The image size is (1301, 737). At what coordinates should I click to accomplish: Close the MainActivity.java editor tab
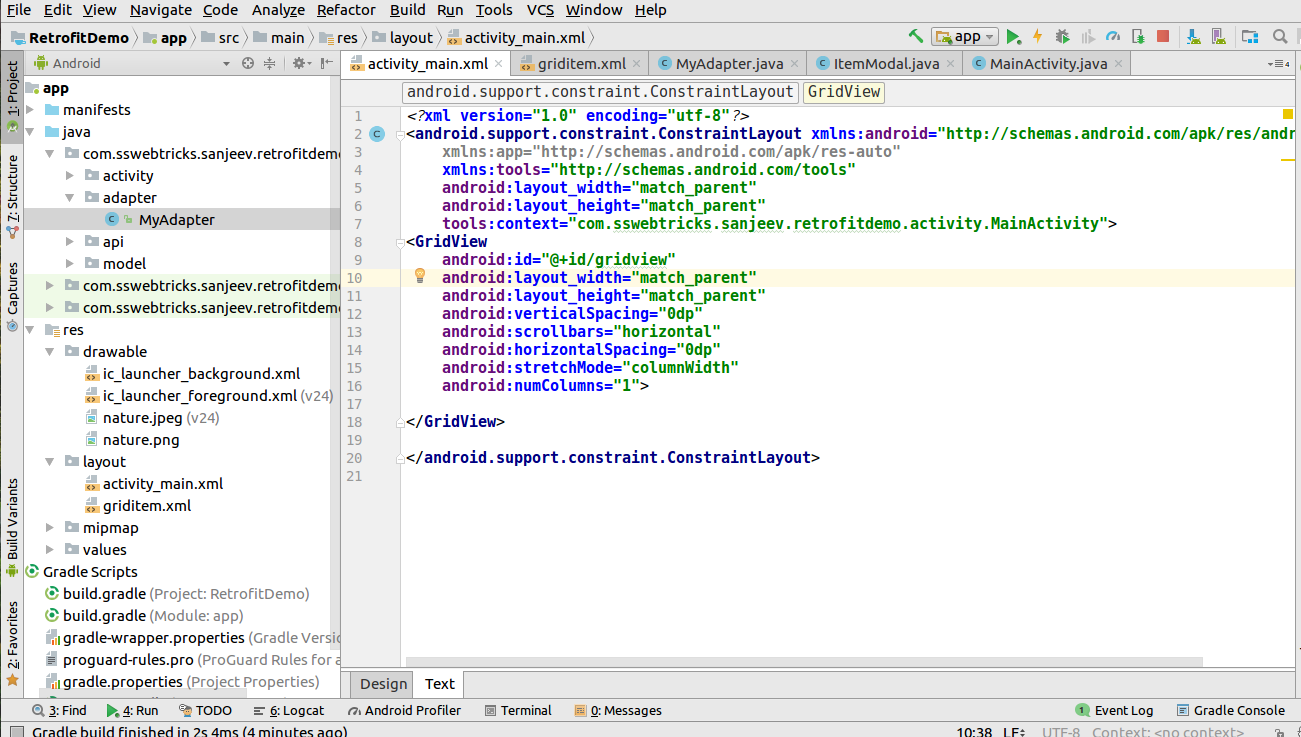(1119, 63)
